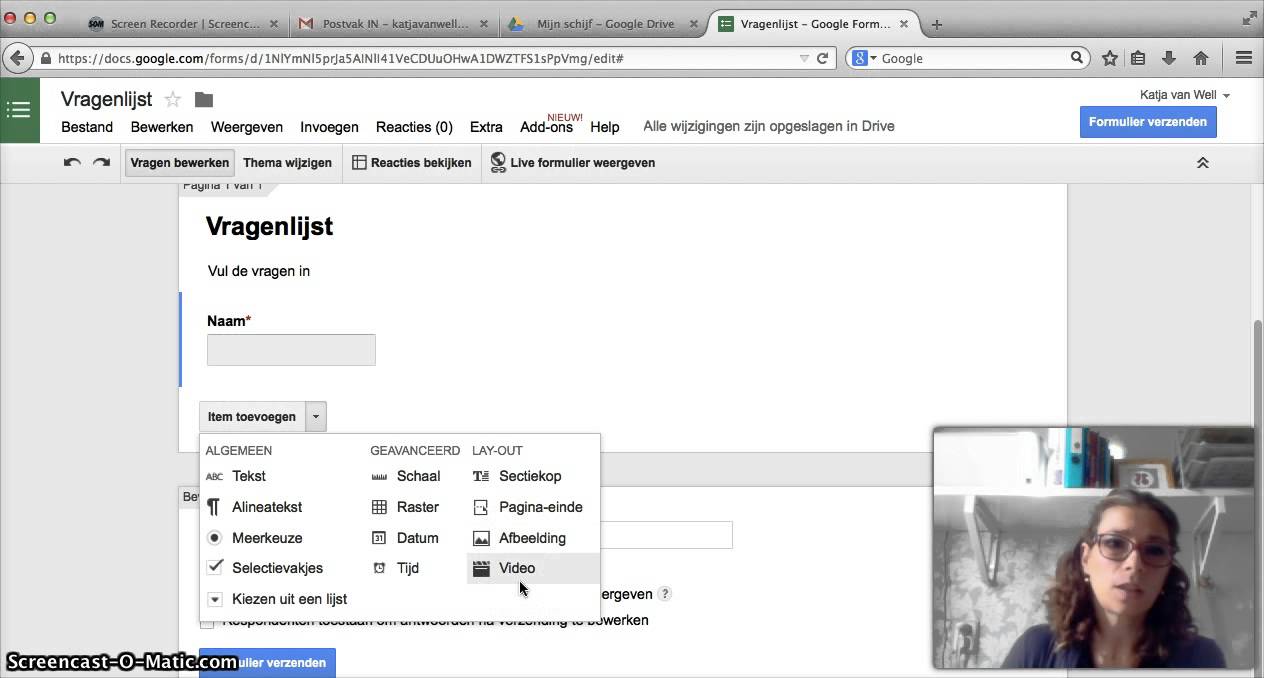Click the browser URL address bar
This screenshot has height=678, width=1264.
420,58
